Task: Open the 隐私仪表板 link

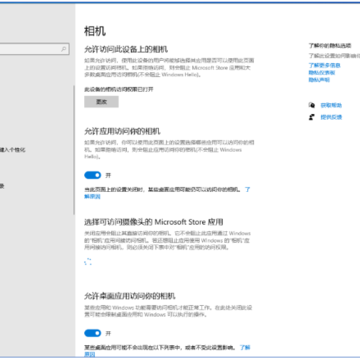Action: point(322,73)
